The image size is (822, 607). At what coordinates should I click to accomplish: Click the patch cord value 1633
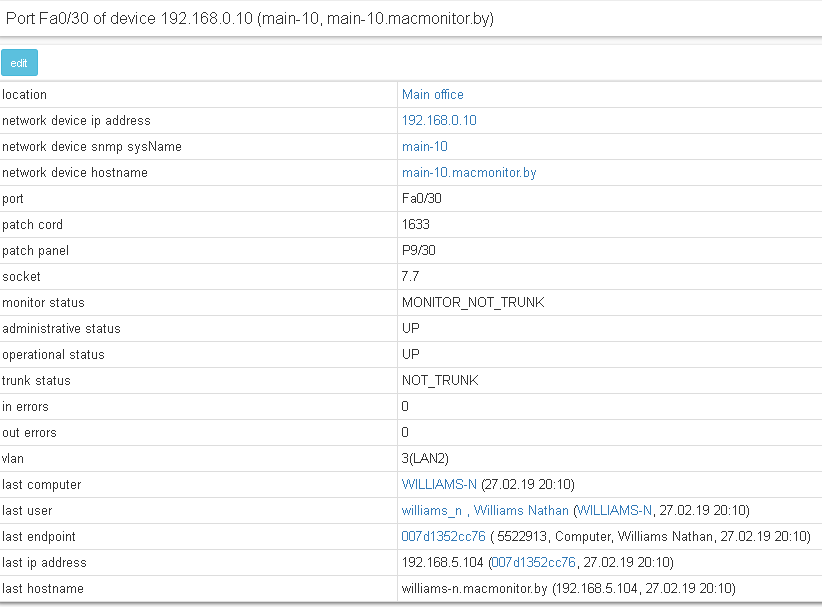click(416, 225)
